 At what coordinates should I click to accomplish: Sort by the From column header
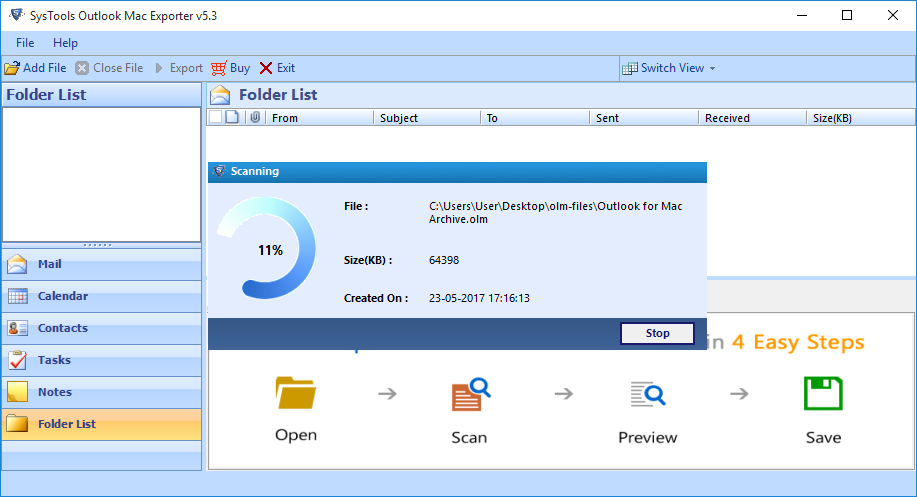[319, 118]
